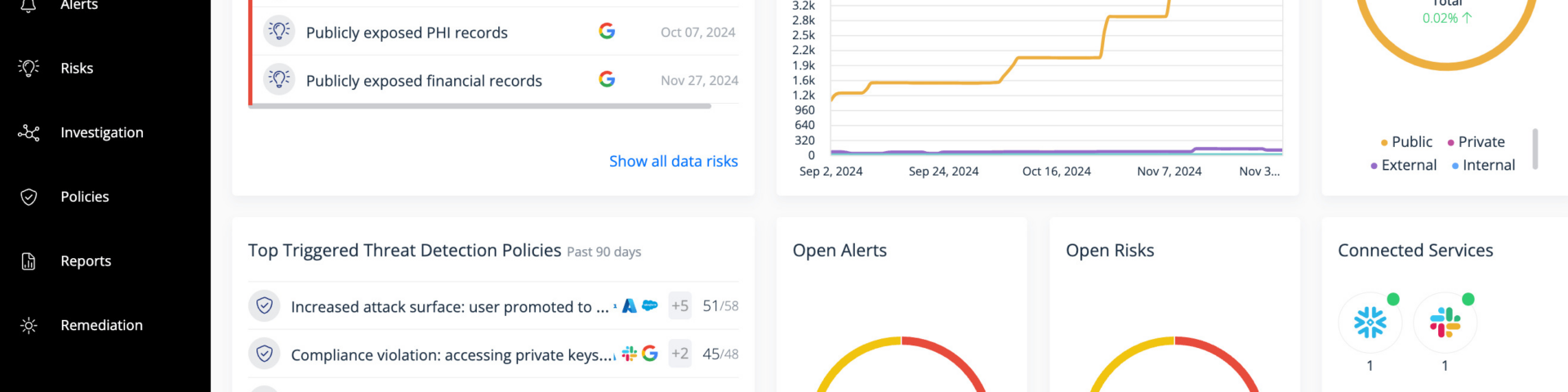Open Publicly exposed financial records risk

pyautogui.click(x=423, y=81)
